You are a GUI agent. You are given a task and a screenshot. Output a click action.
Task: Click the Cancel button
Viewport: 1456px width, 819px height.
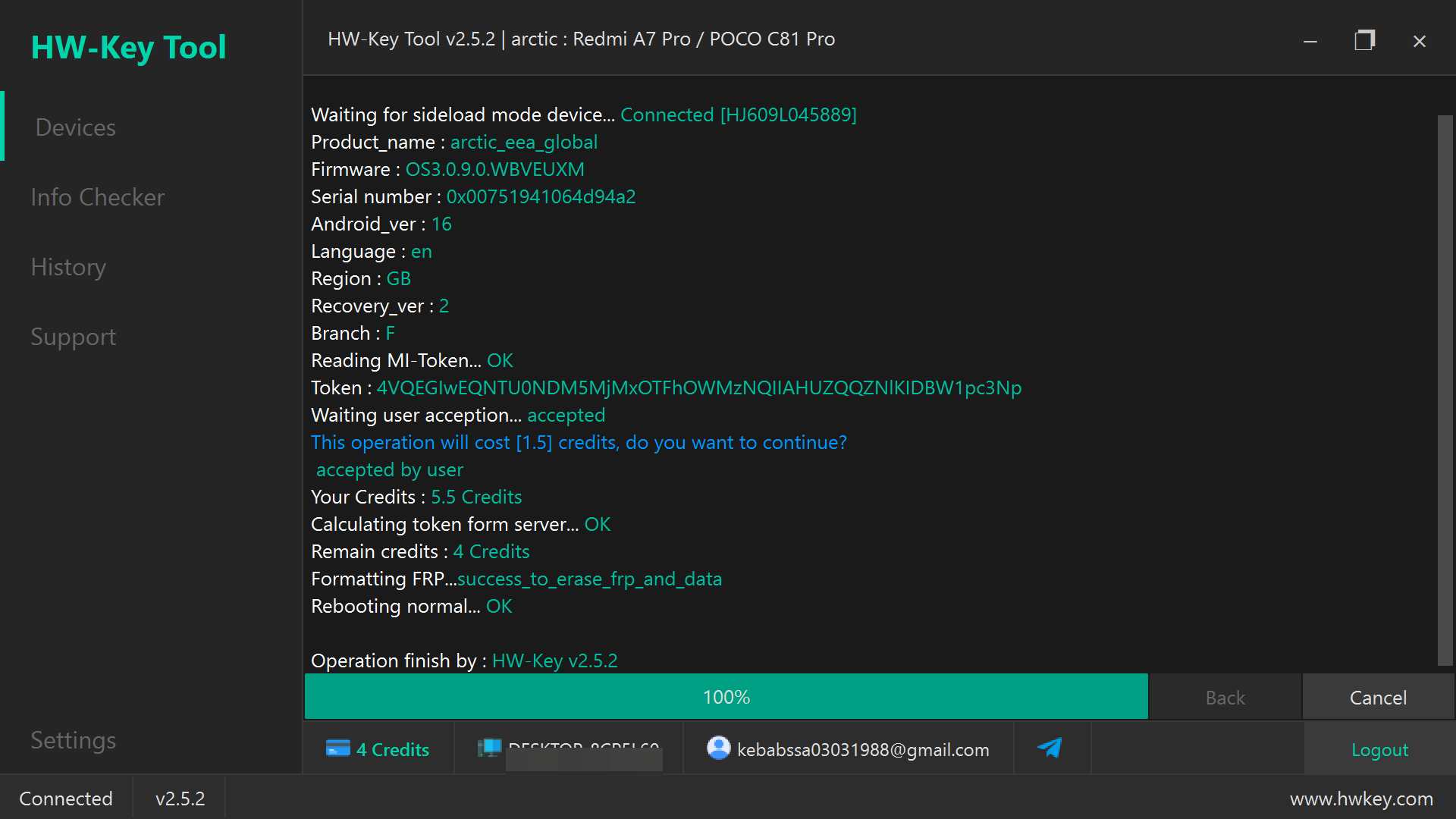pos(1378,697)
